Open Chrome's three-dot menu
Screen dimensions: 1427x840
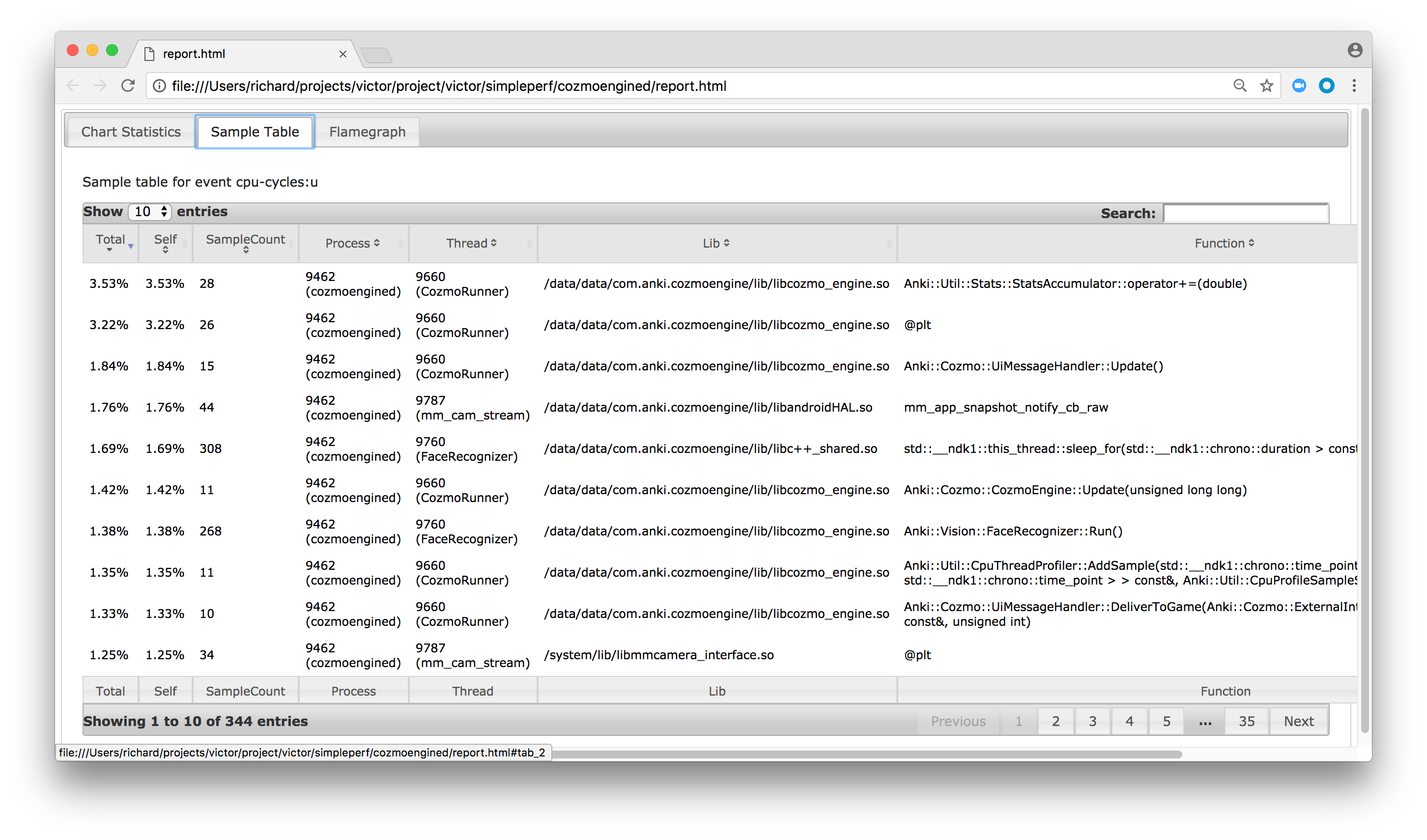[1354, 85]
